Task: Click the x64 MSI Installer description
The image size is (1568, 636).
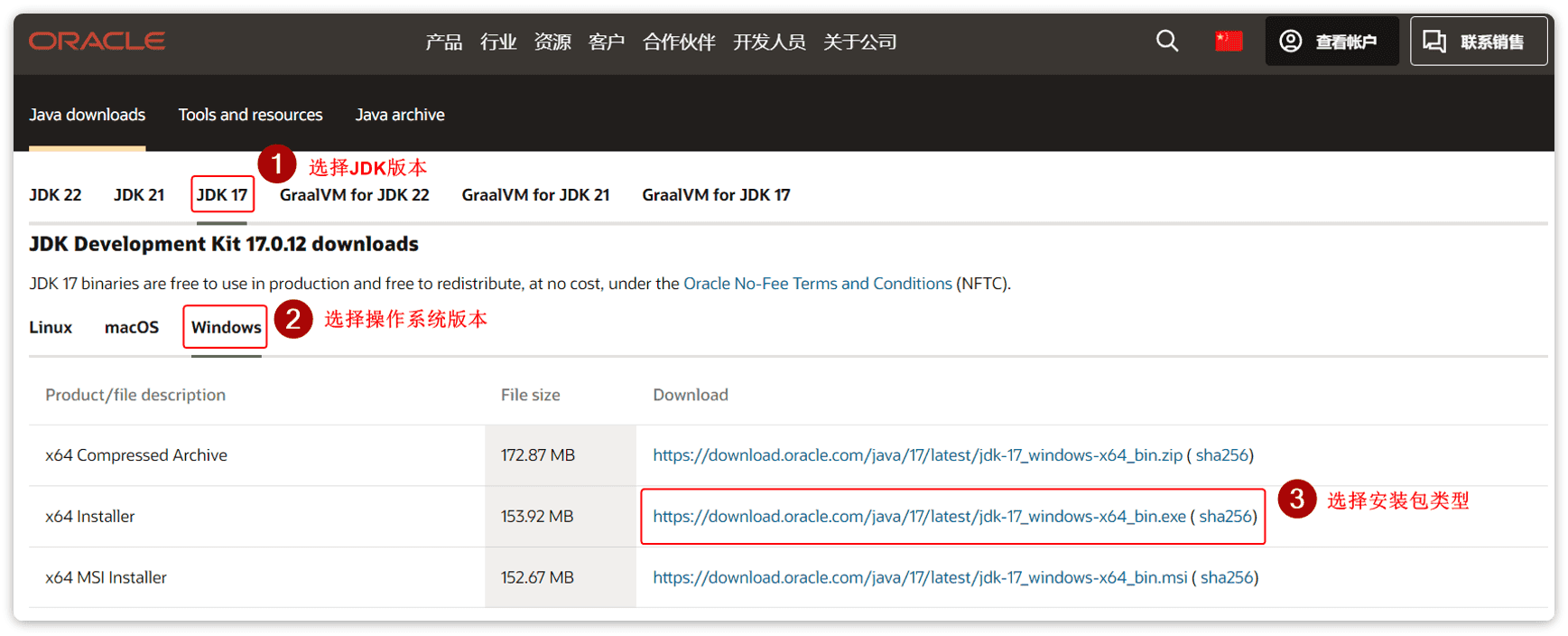Action: (x=107, y=577)
